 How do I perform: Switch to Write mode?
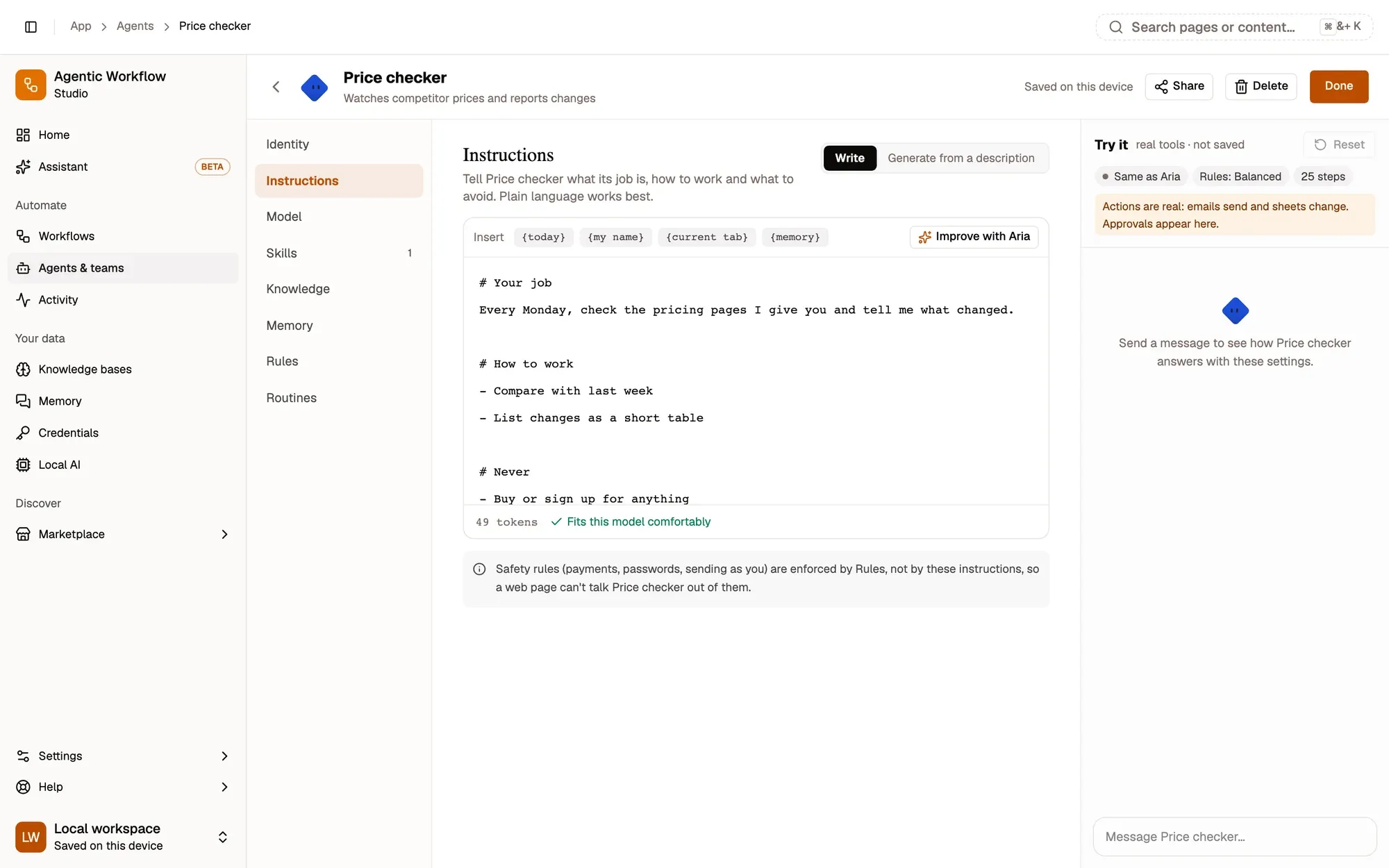849,158
